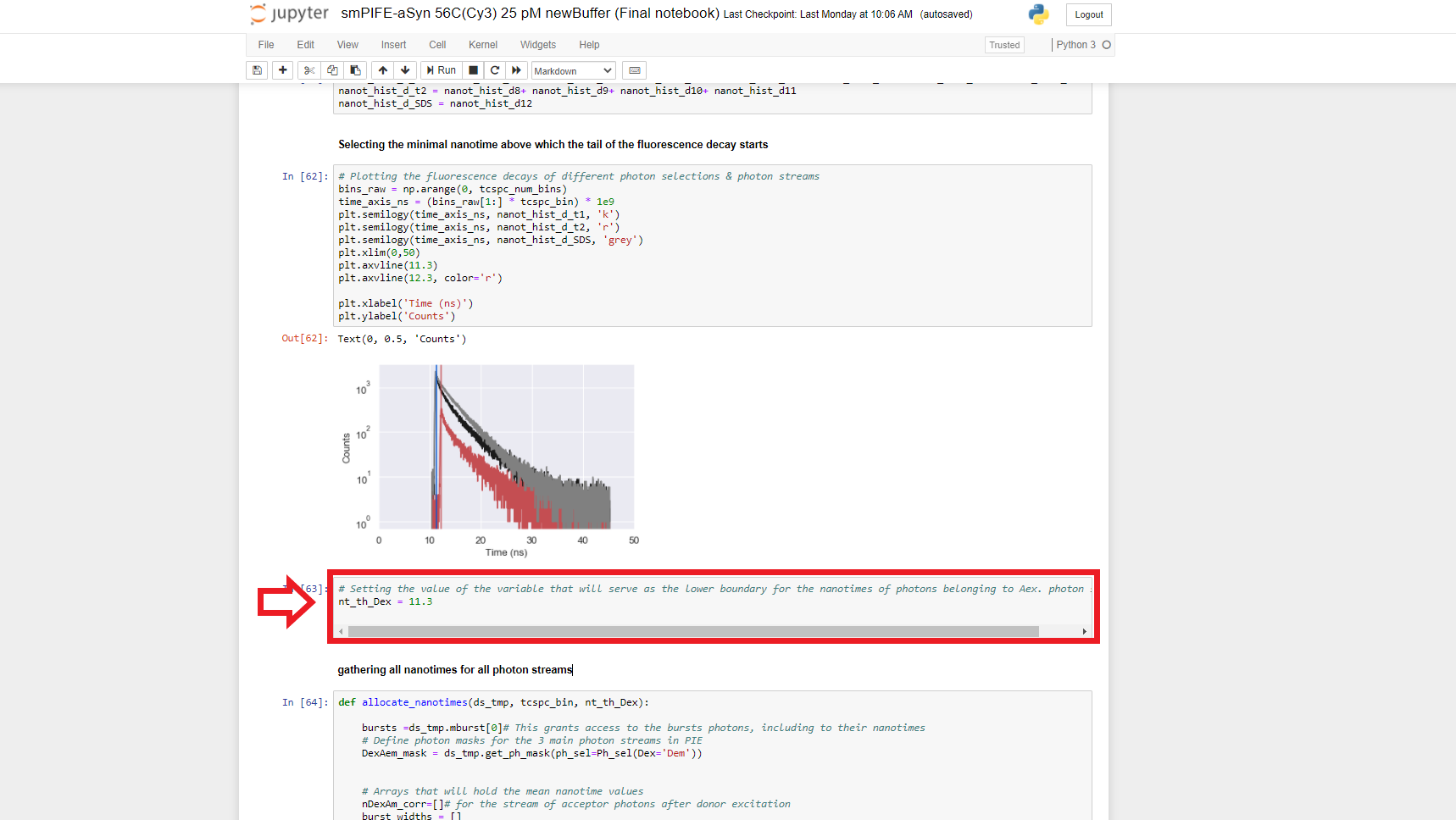Copy selected cells icon
1456x820 pixels.
click(332, 70)
